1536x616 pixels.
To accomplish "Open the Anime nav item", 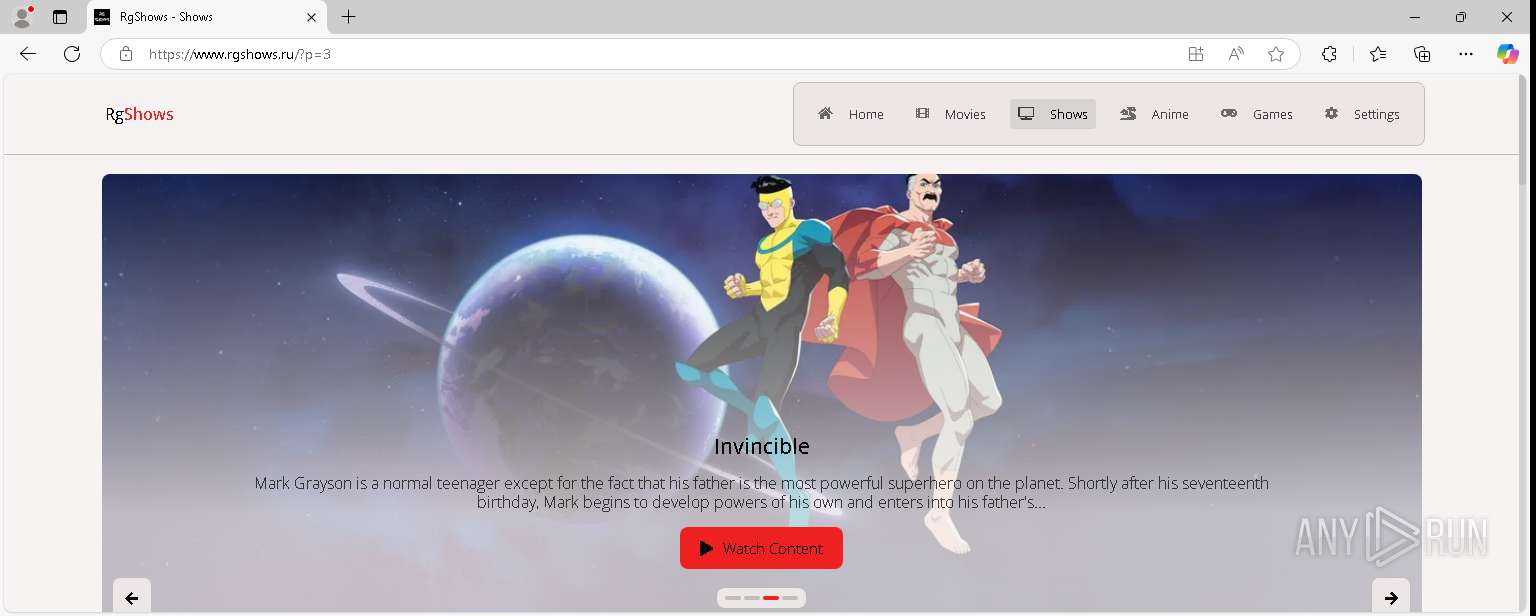I will click(1155, 114).
